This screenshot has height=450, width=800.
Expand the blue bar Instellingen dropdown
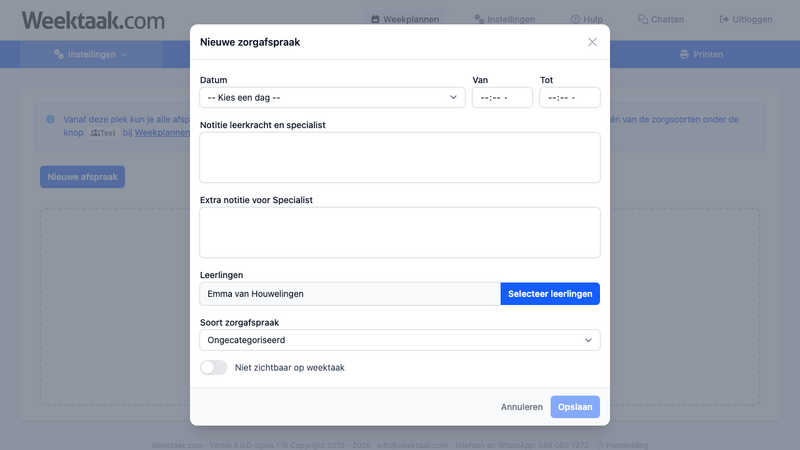coord(91,55)
